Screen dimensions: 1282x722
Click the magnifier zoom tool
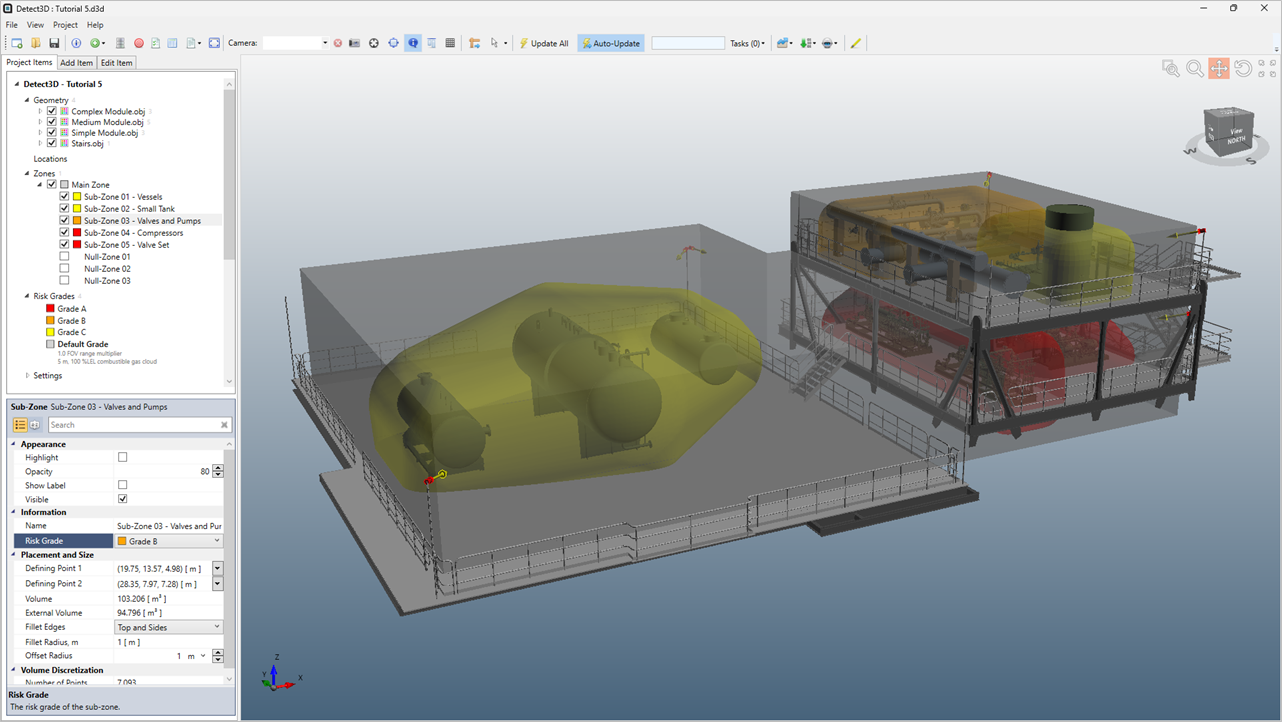click(1194, 68)
